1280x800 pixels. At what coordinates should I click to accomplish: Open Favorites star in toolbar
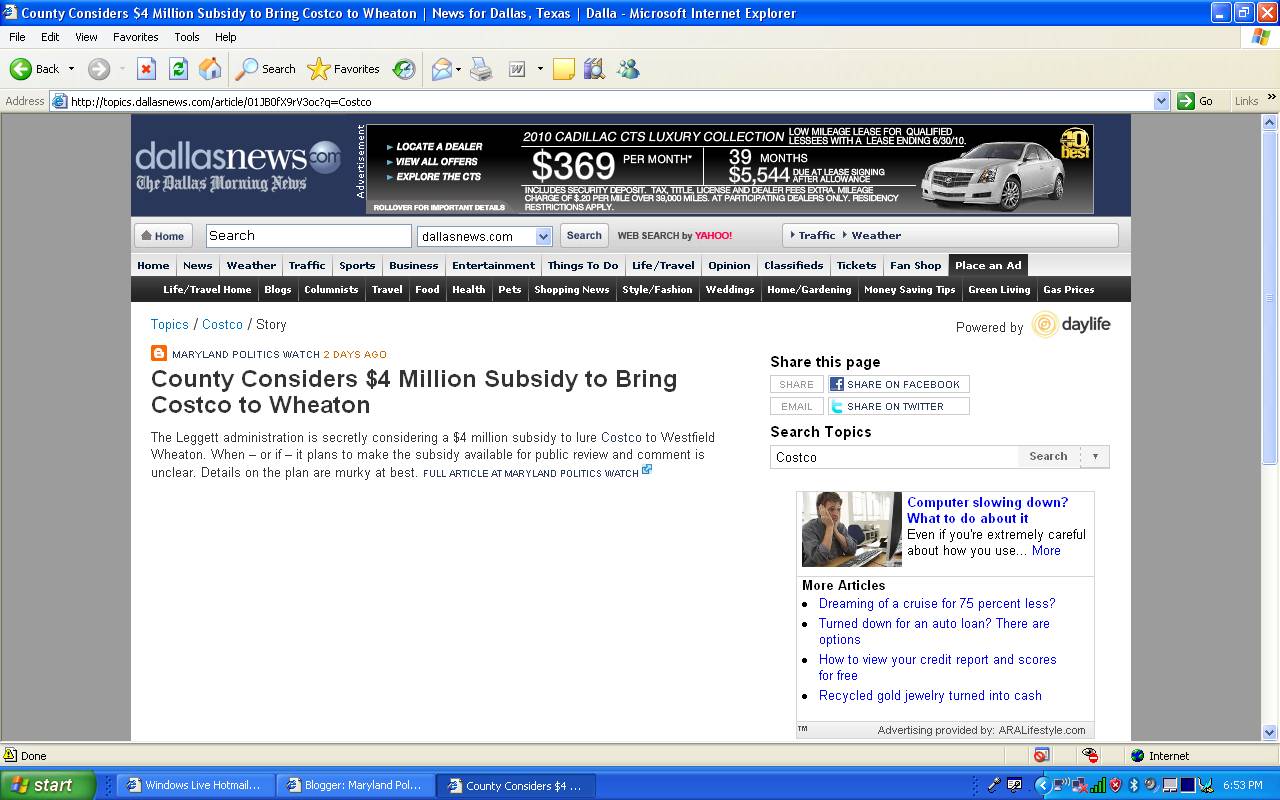pyautogui.click(x=318, y=69)
